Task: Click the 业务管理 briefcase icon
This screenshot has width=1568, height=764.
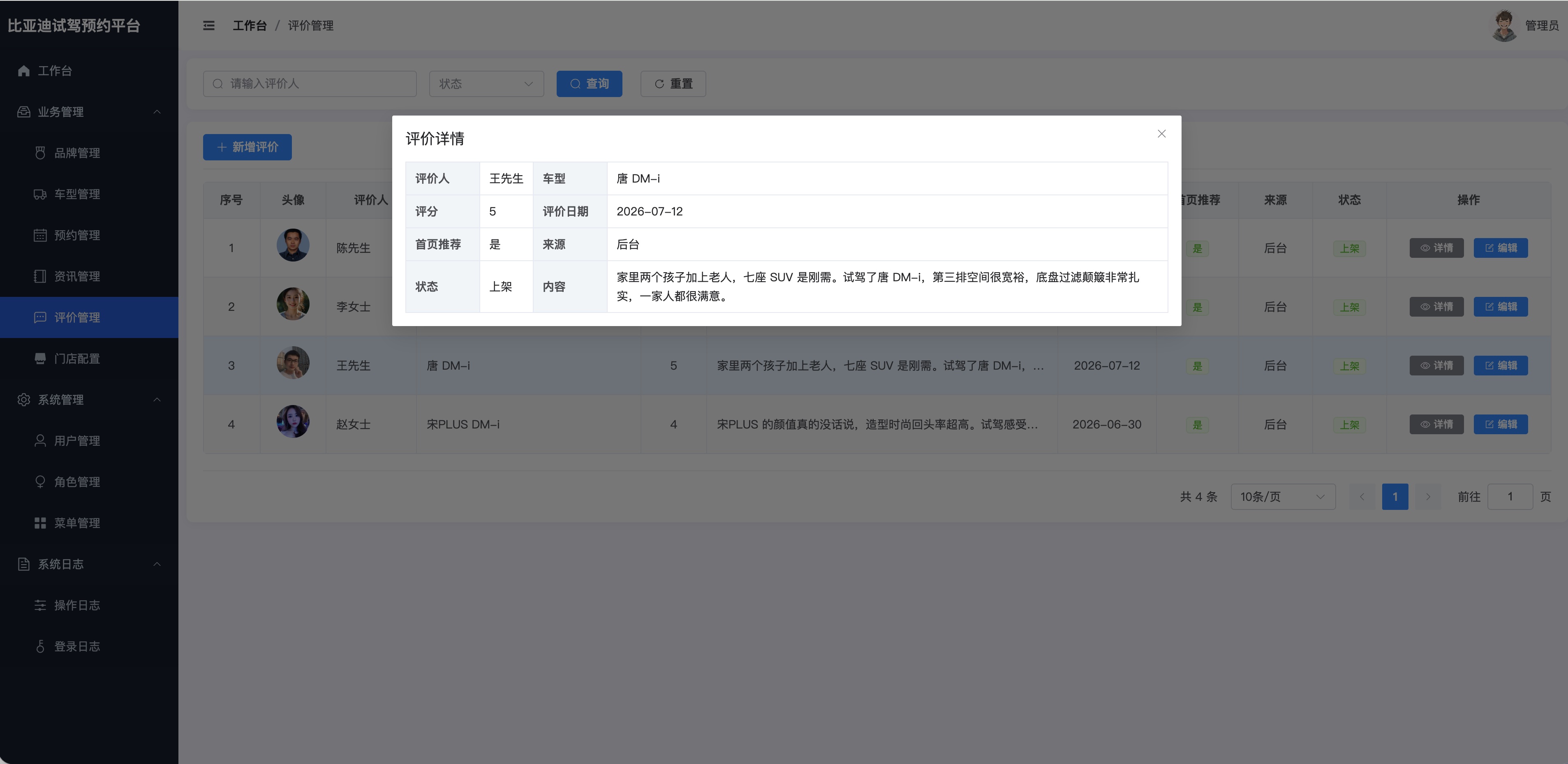Action: 24,111
